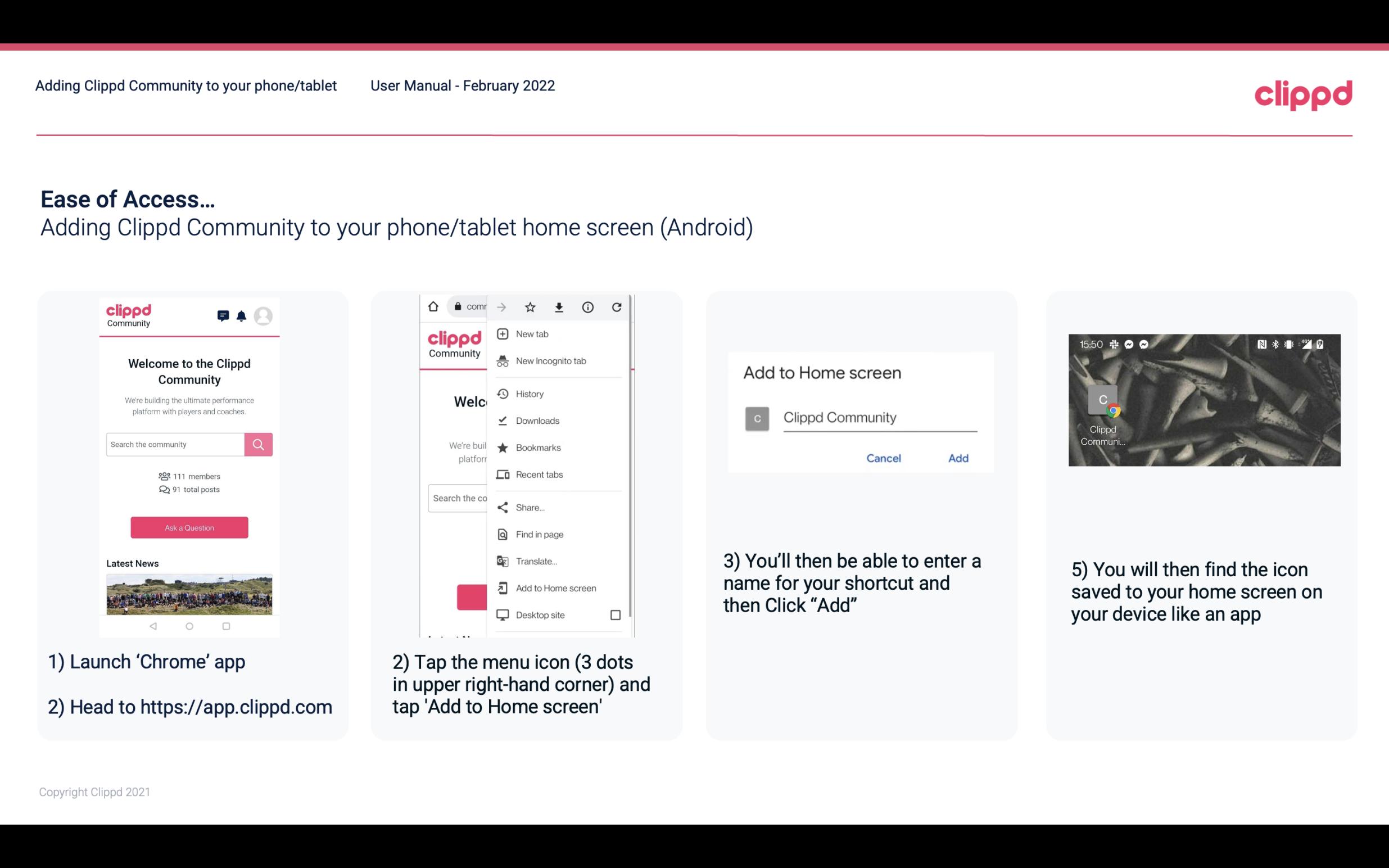Click the 'Ask a Question' button

tap(189, 527)
